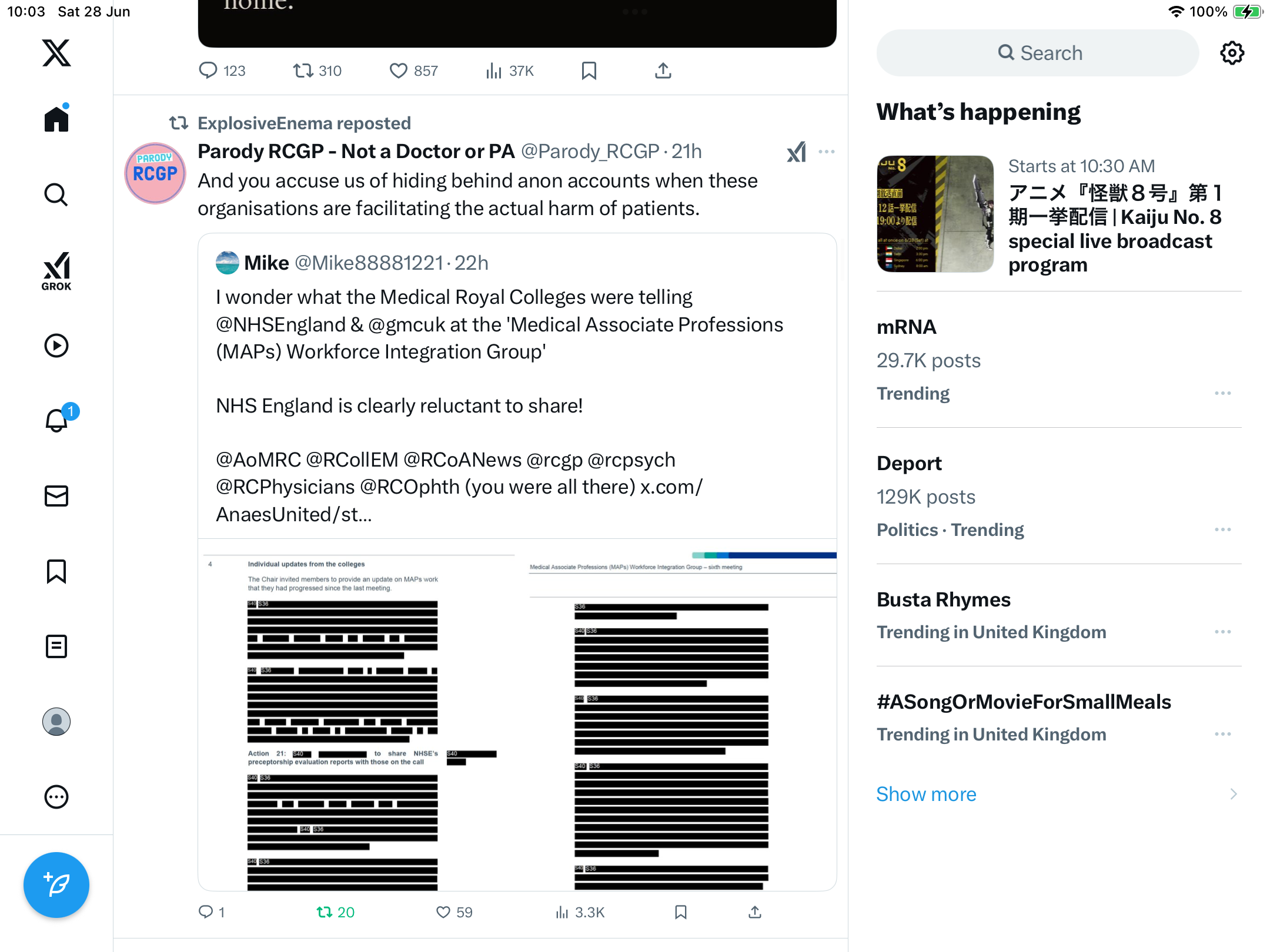Open settings gear next to Search

pyautogui.click(x=1232, y=53)
